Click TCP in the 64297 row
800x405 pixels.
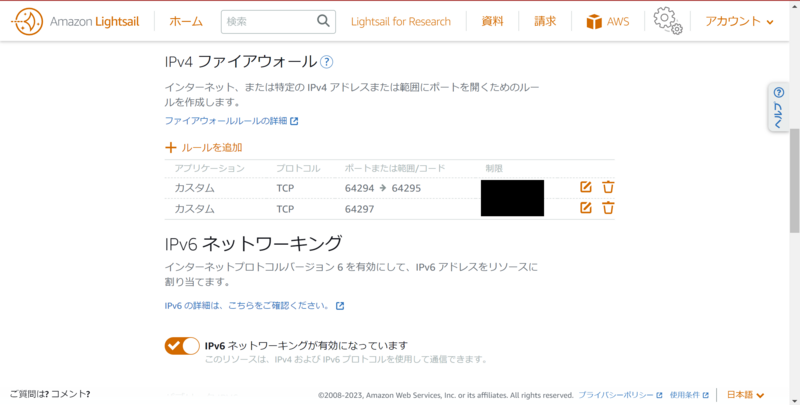[285, 209]
